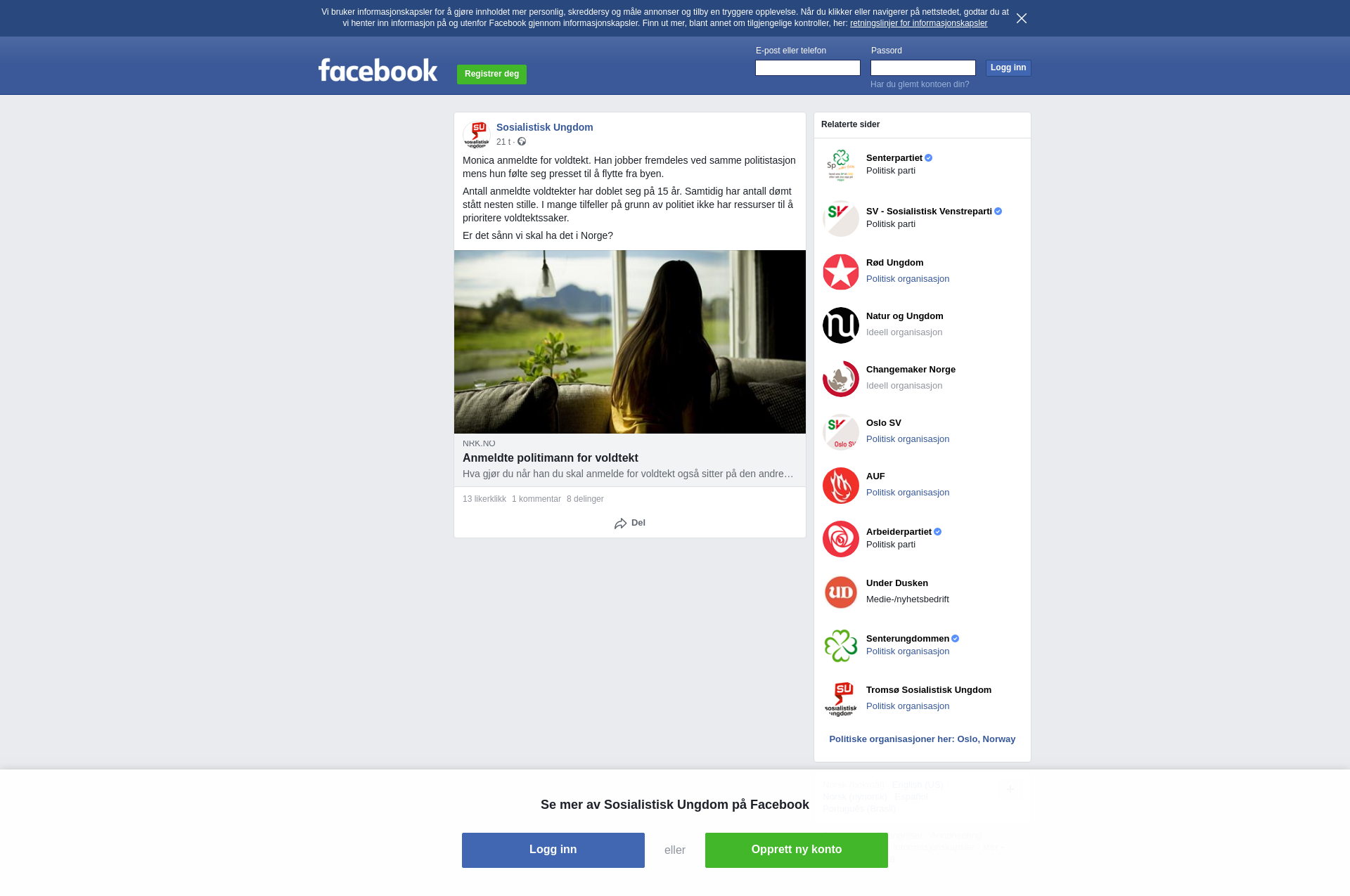1350x896 pixels.
Task: Close the cookie notice banner
Action: point(1021,18)
